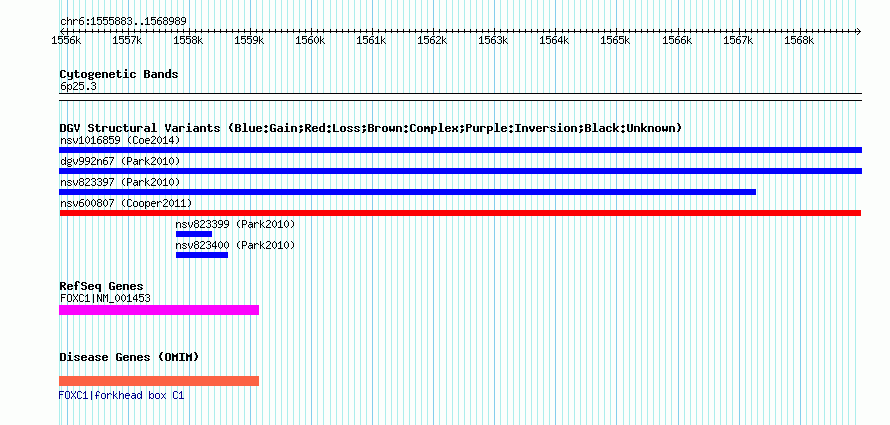Click the 1563k ruler tick label
This screenshot has width=890, height=425.
493,41
